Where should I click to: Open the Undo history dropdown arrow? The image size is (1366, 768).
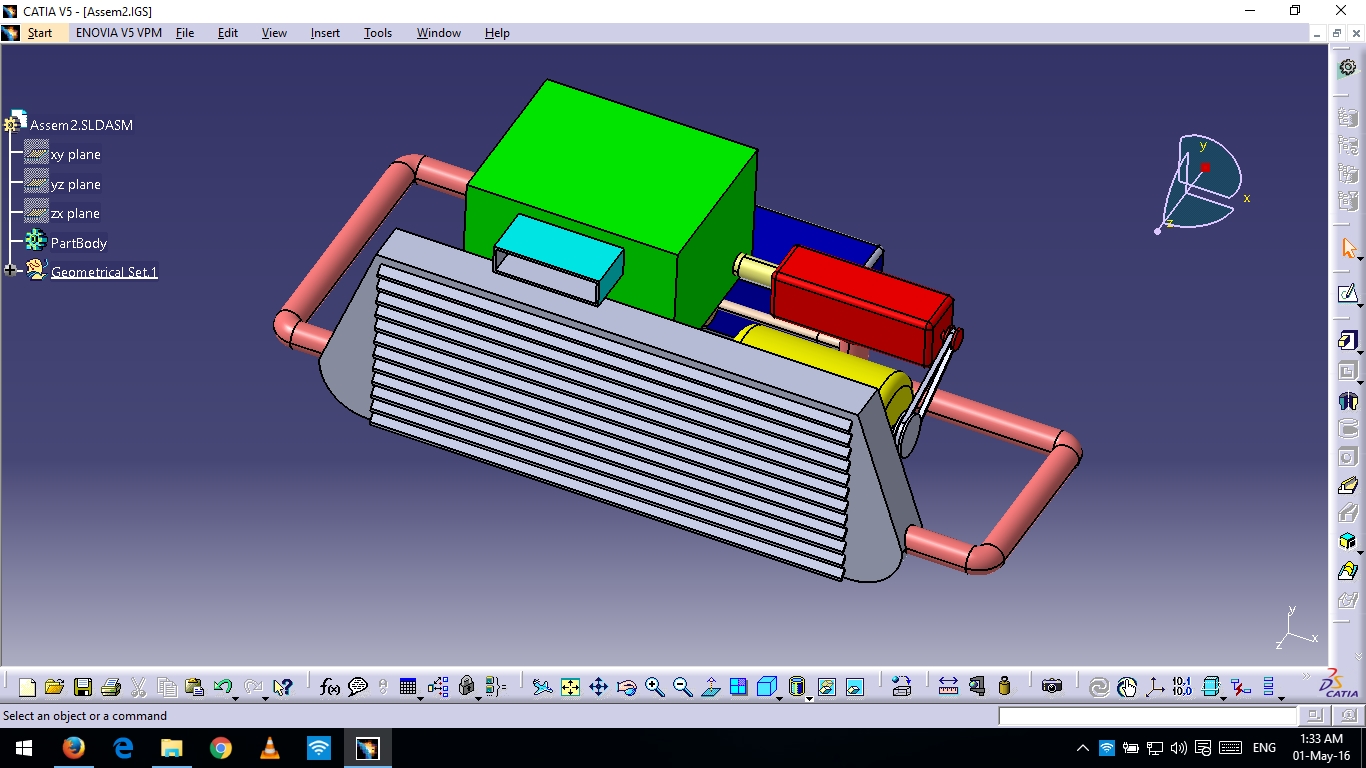tap(236, 697)
